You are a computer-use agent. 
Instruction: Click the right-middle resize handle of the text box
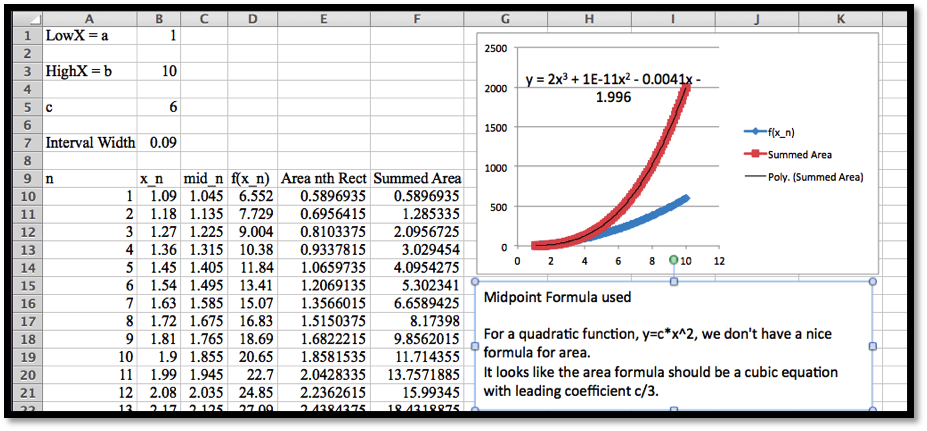click(x=874, y=346)
